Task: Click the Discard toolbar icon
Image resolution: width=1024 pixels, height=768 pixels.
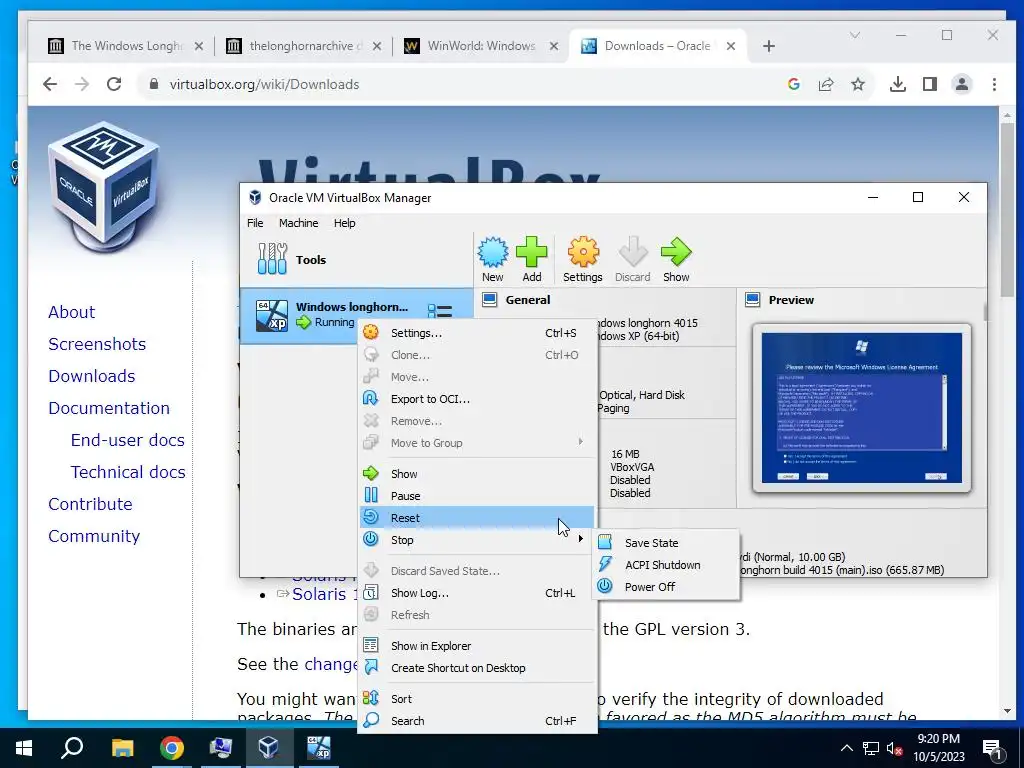Action: pos(632,259)
